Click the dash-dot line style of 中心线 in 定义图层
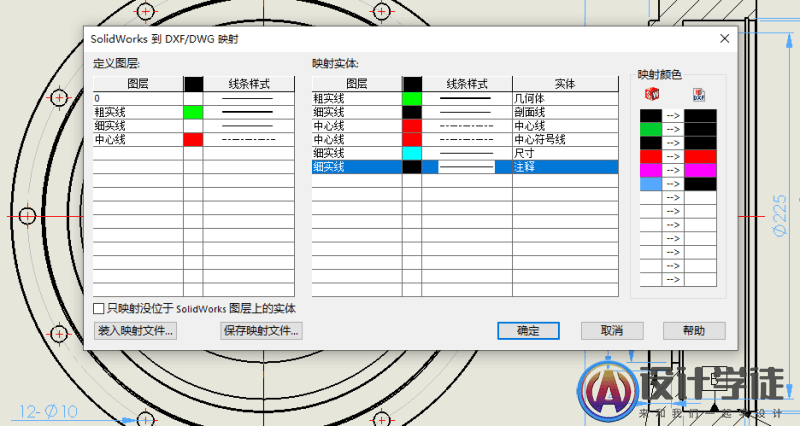 click(x=248, y=139)
